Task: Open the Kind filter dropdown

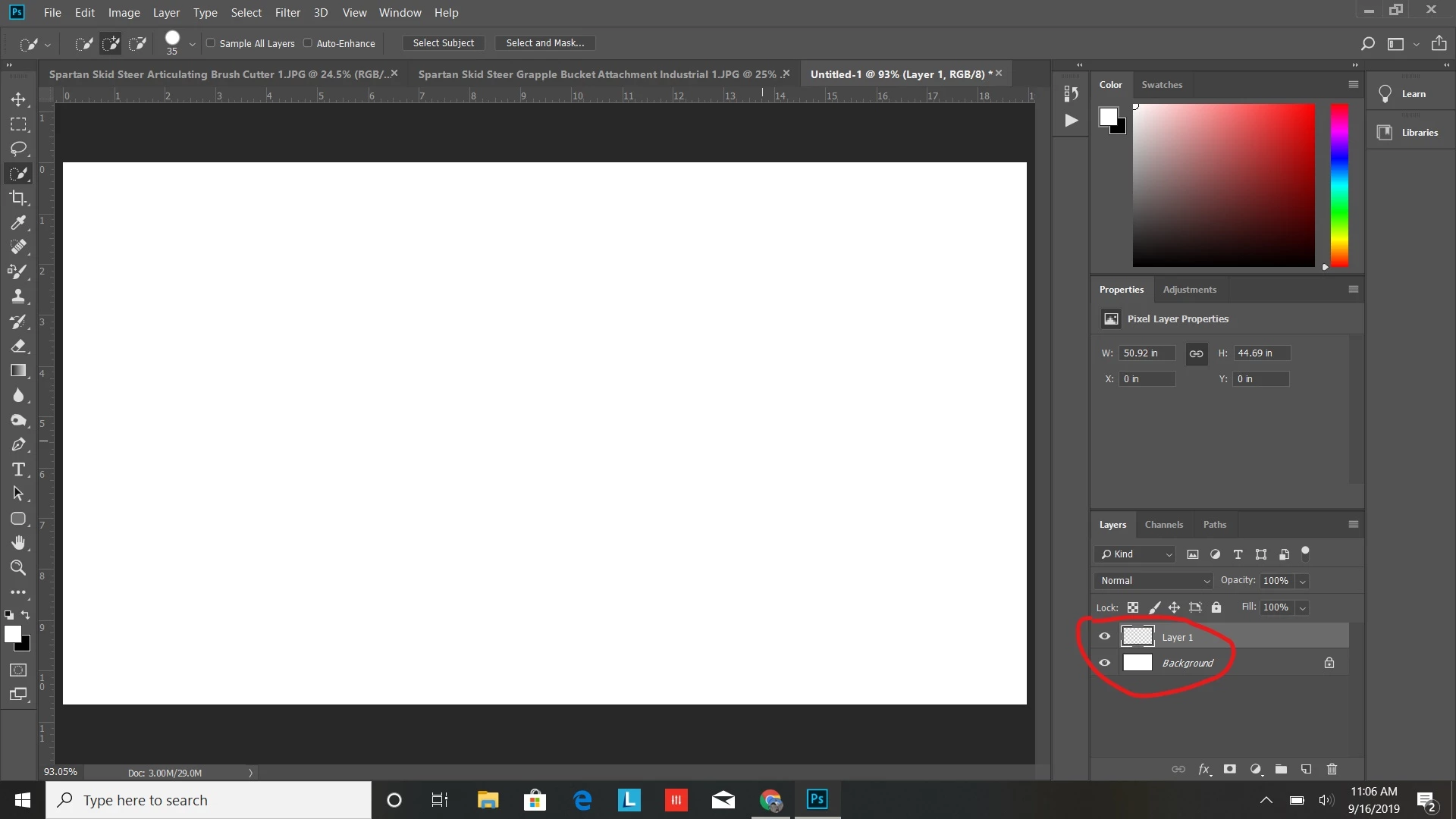Action: 1136,554
